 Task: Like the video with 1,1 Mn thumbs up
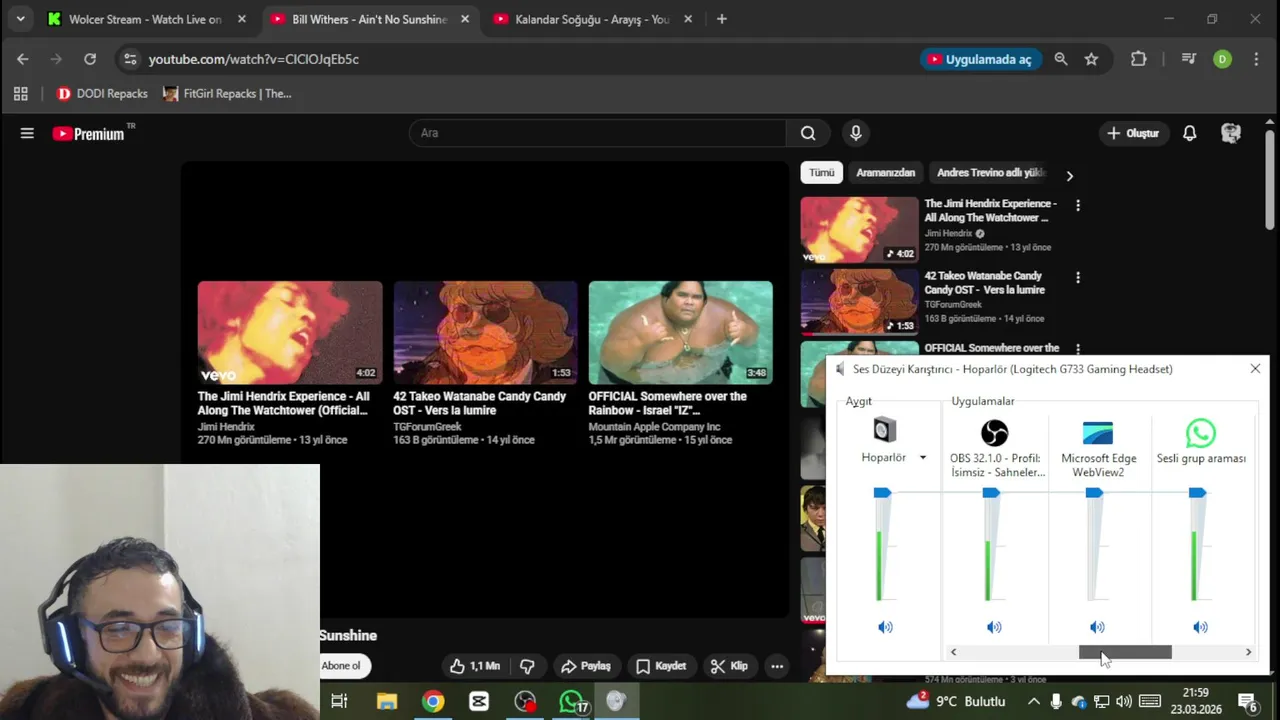[474, 666]
